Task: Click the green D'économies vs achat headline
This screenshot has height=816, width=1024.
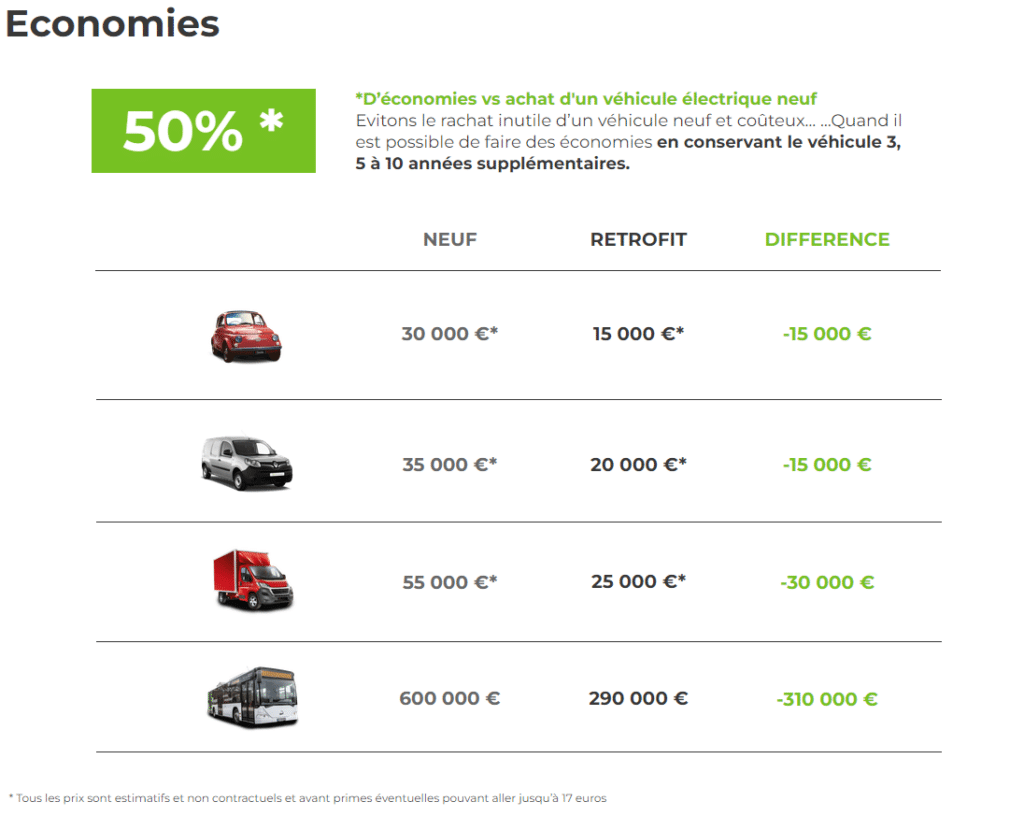Action: 586,99
